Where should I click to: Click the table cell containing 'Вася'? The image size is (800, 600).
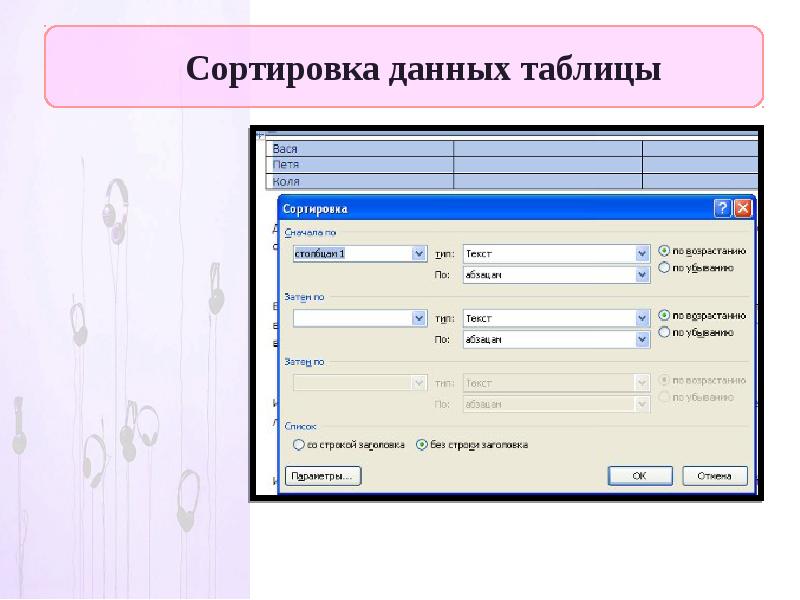point(360,148)
